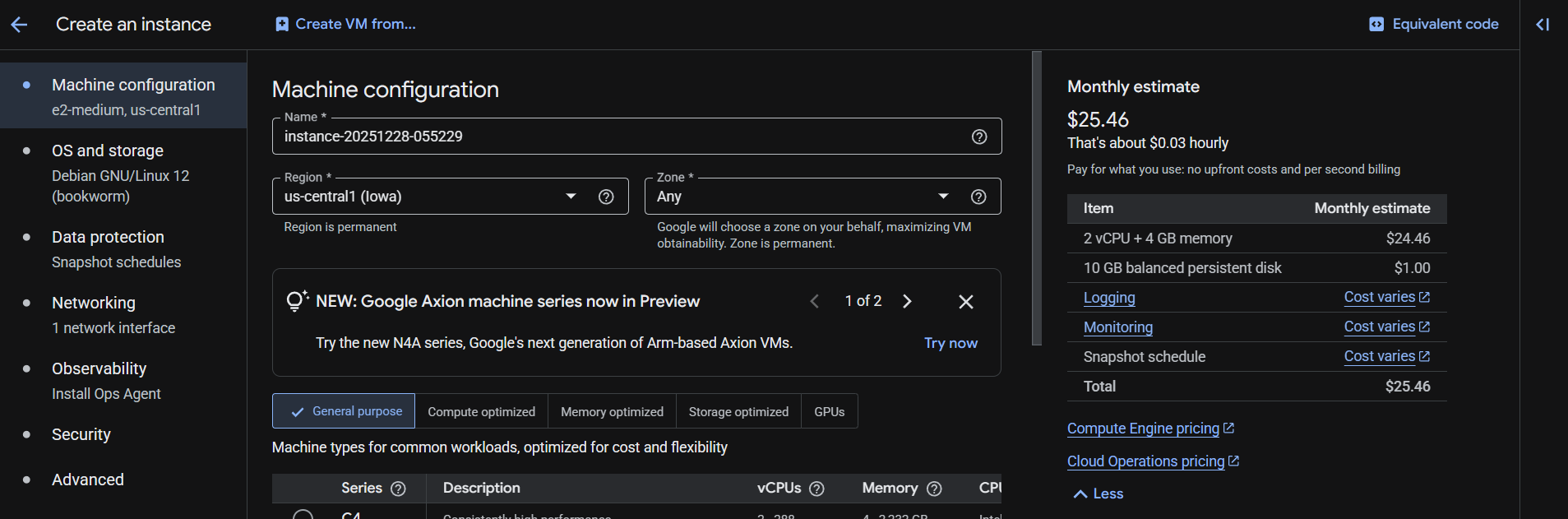The height and width of the screenshot is (519, 1568).
Task: Go to previous notice with left chevron
Action: coord(815,301)
